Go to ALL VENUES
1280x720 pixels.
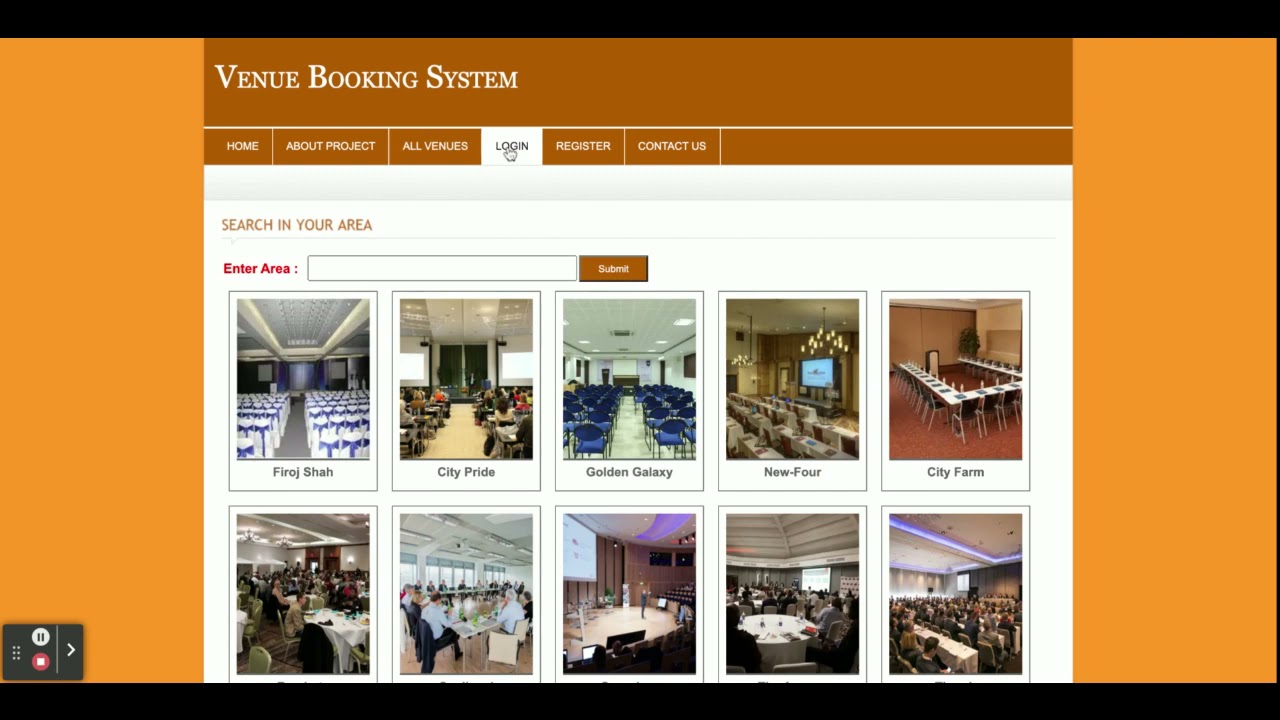click(x=435, y=146)
